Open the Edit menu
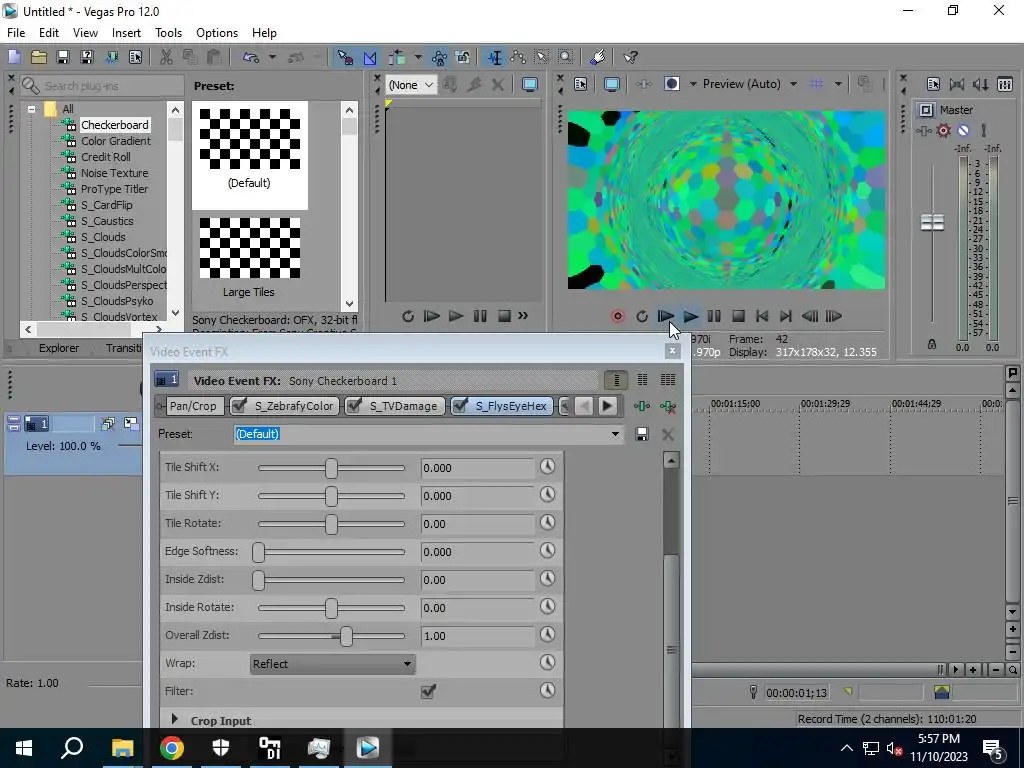1024x768 pixels. [x=49, y=33]
